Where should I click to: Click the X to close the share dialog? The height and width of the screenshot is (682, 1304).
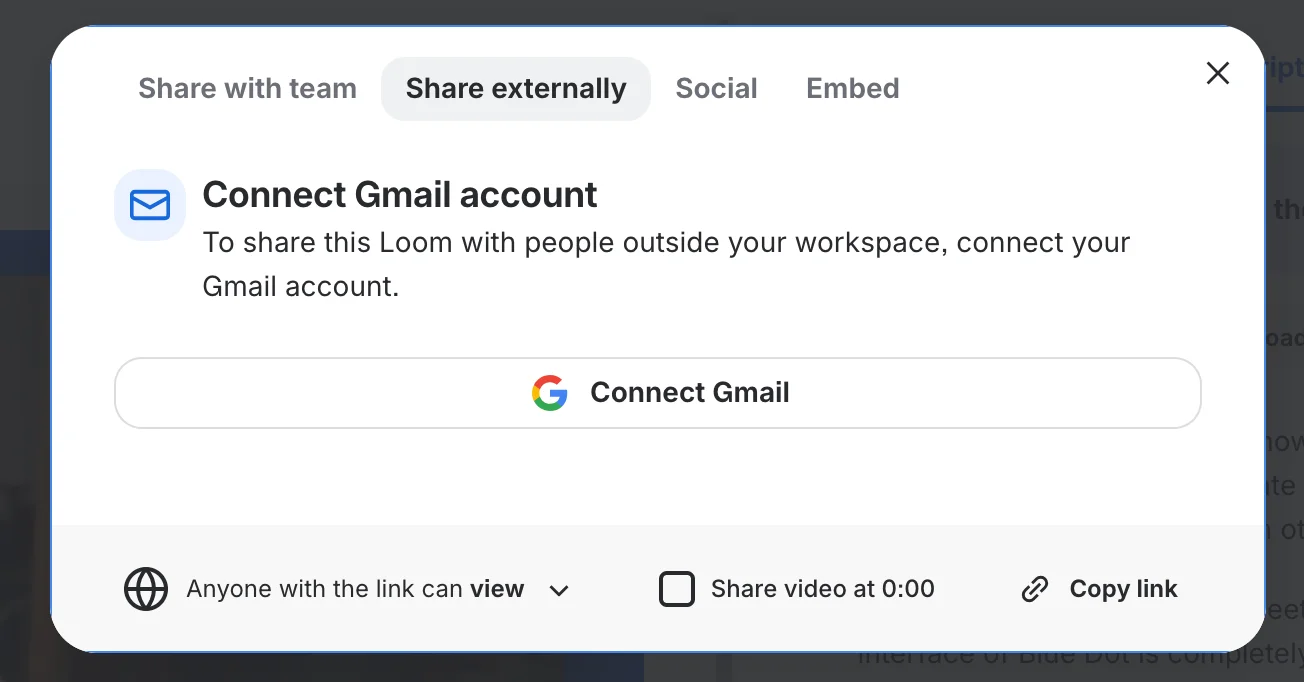[1217, 73]
